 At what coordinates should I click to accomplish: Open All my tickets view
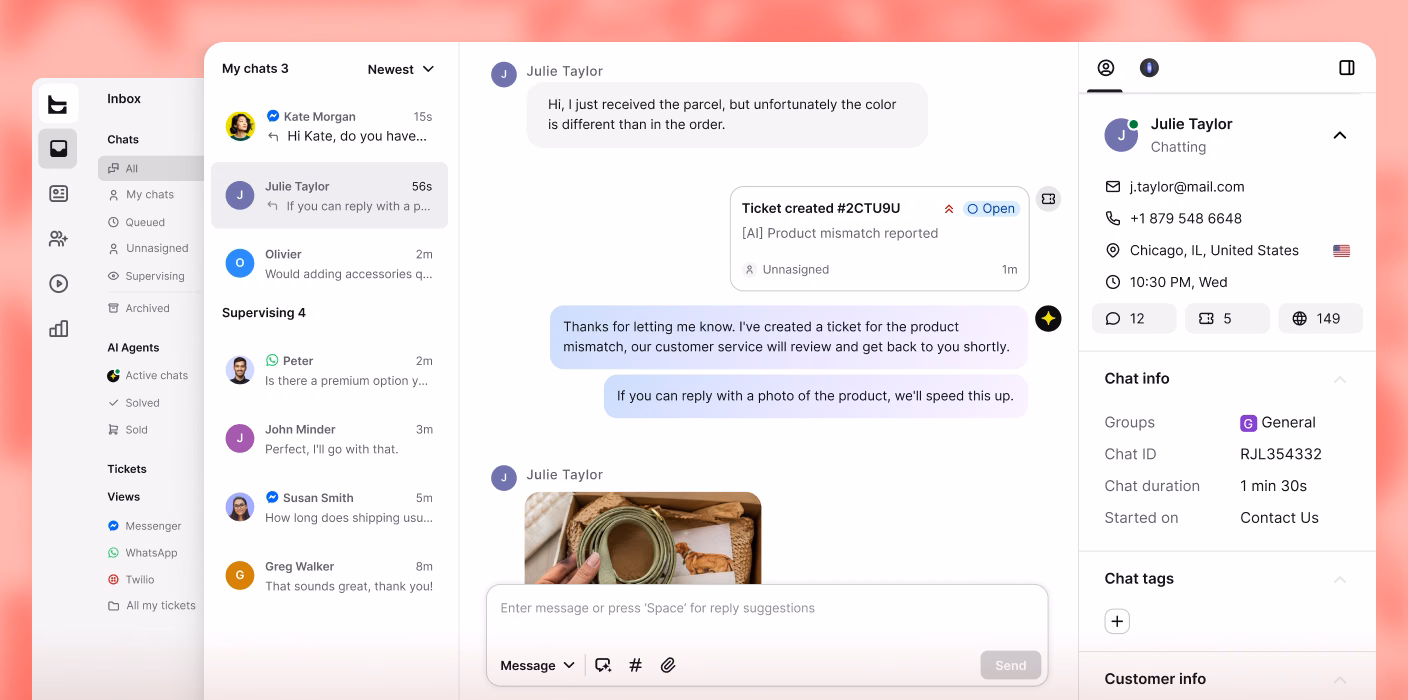[151, 605]
